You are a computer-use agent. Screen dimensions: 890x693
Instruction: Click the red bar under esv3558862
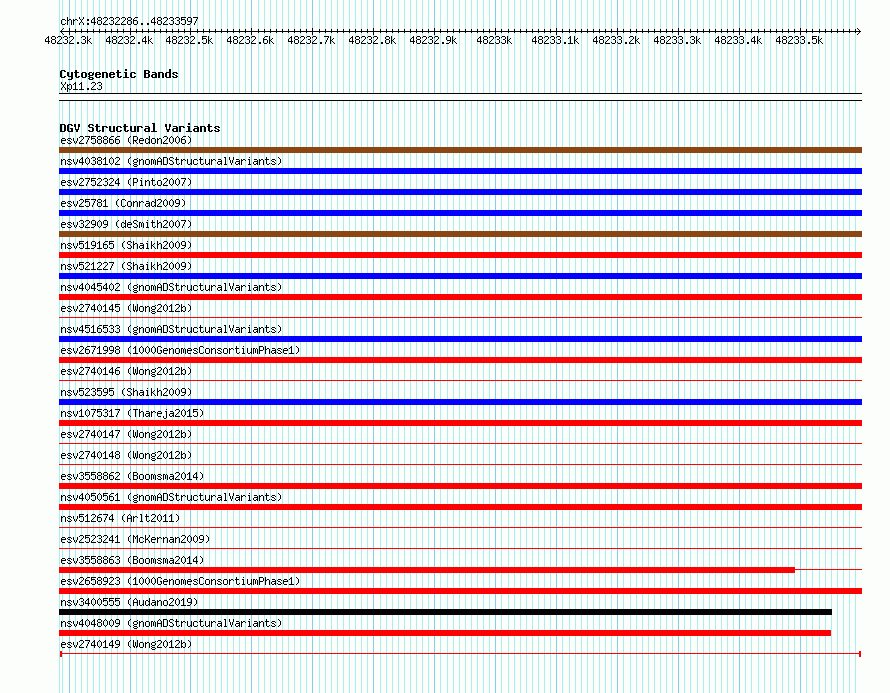[x=460, y=486]
